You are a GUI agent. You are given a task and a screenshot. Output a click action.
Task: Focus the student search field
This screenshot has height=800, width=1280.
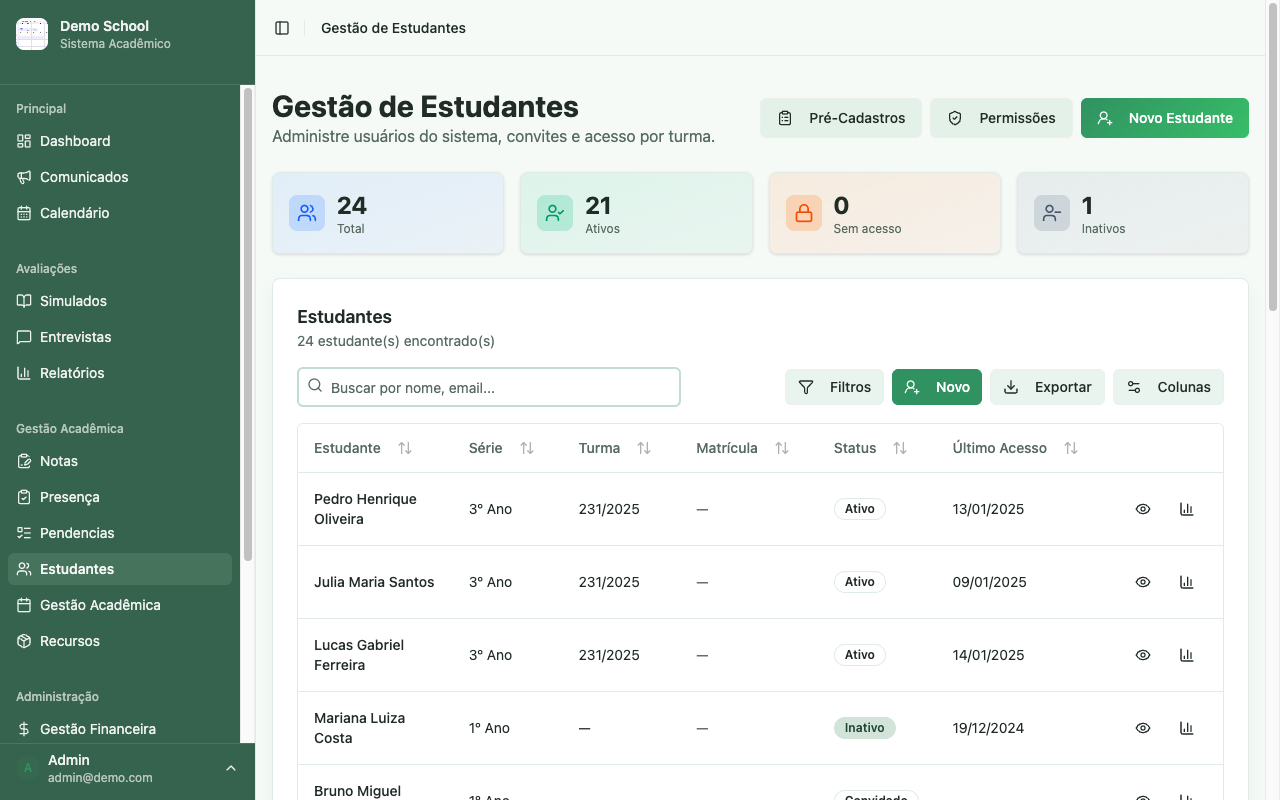click(x=489, y=387)
